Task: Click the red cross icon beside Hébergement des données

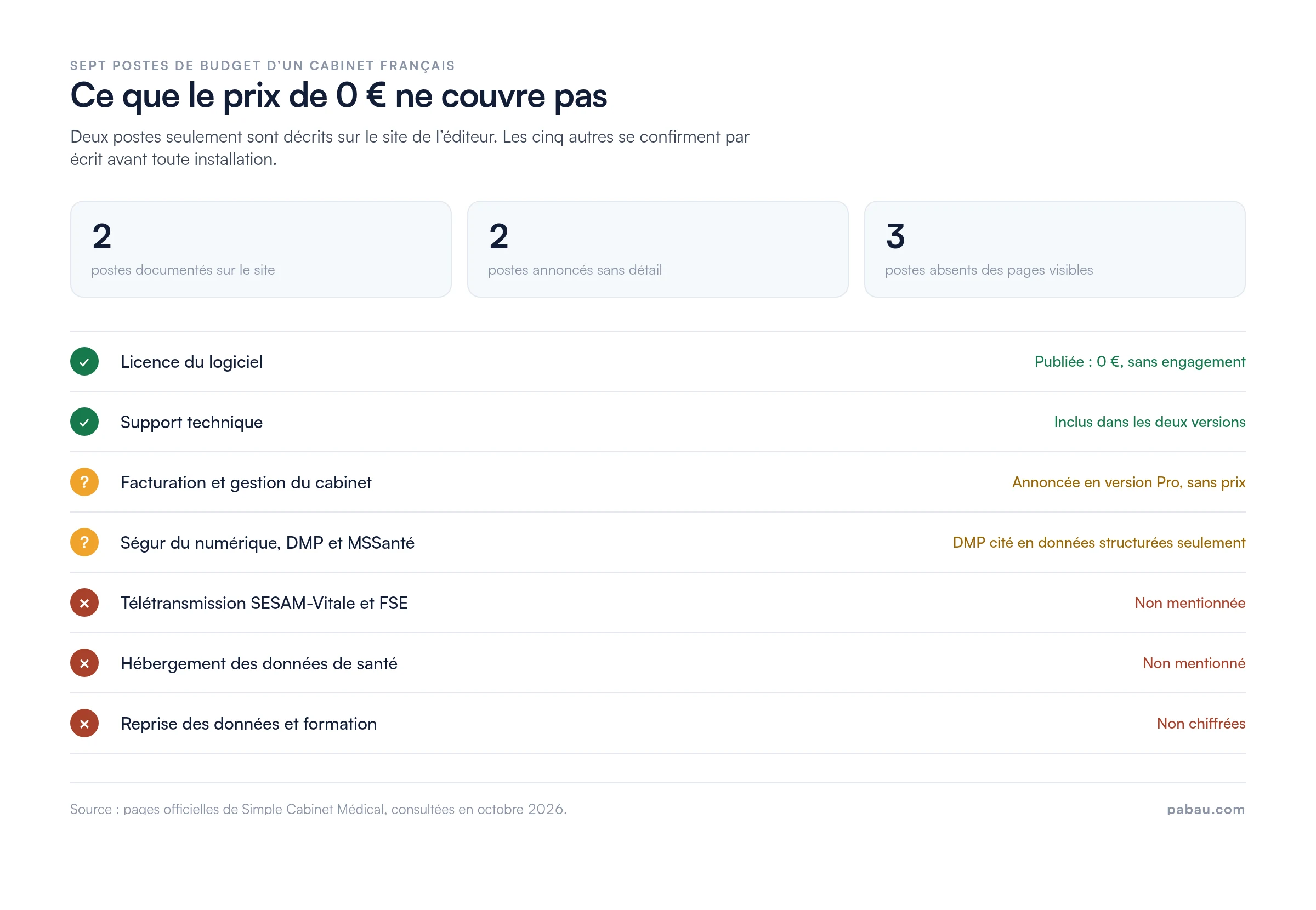Action: (x=84, y=663)
